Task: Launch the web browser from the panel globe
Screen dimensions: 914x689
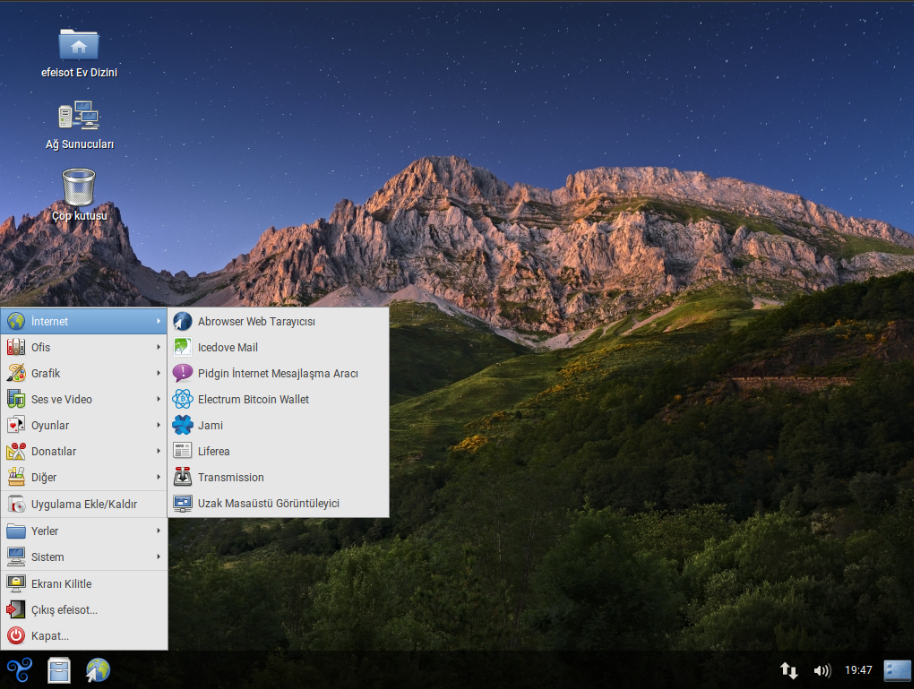Action: coord(98,670)
